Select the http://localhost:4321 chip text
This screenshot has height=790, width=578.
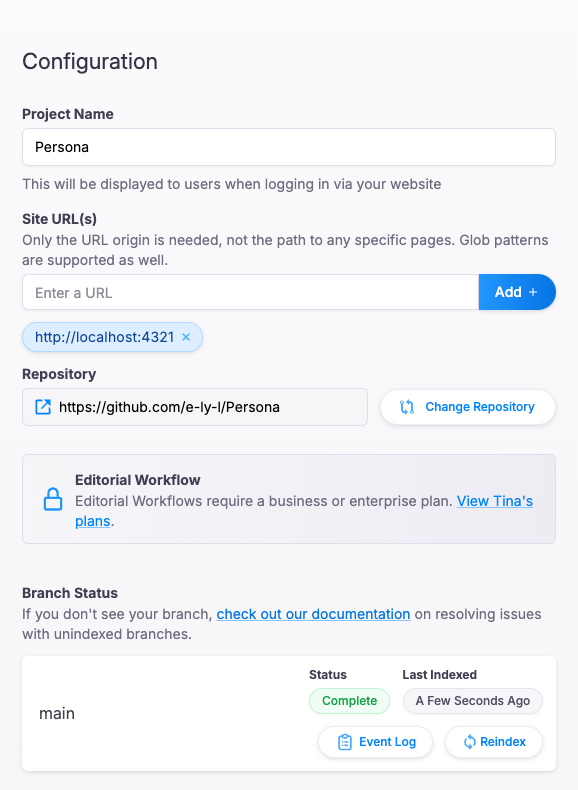click(104, 337)
